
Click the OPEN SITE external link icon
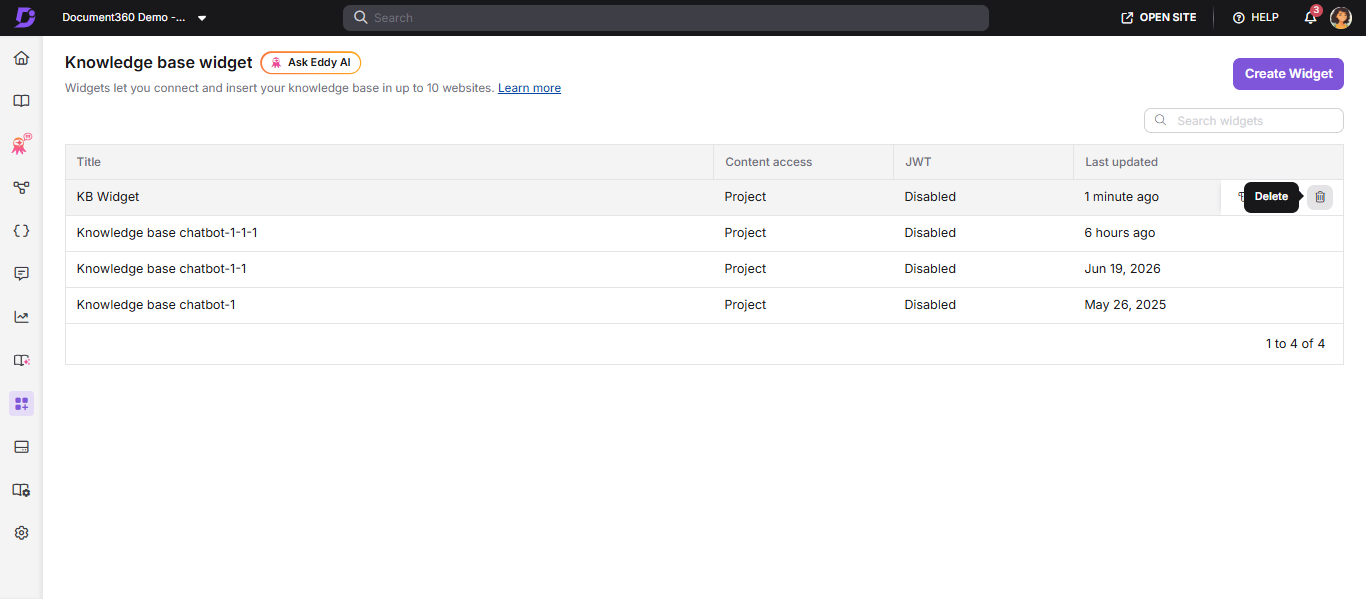pyautogui.click(x=1127, y=18)
